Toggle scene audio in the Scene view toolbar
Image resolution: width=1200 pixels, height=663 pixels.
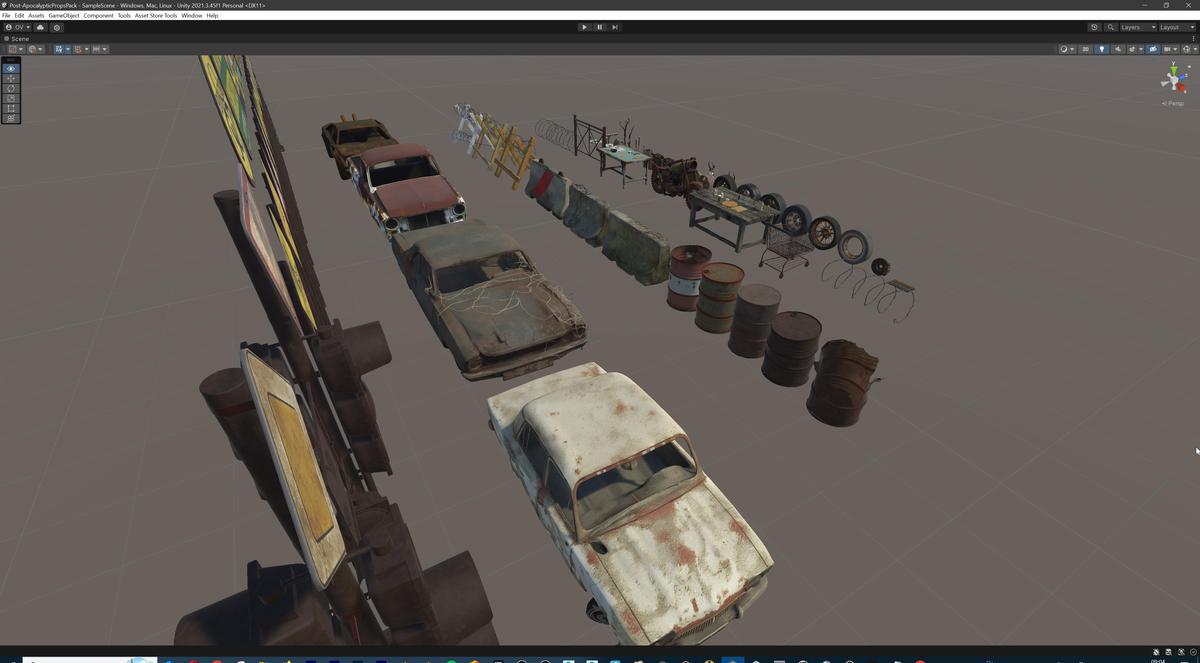coord(1118,49)
